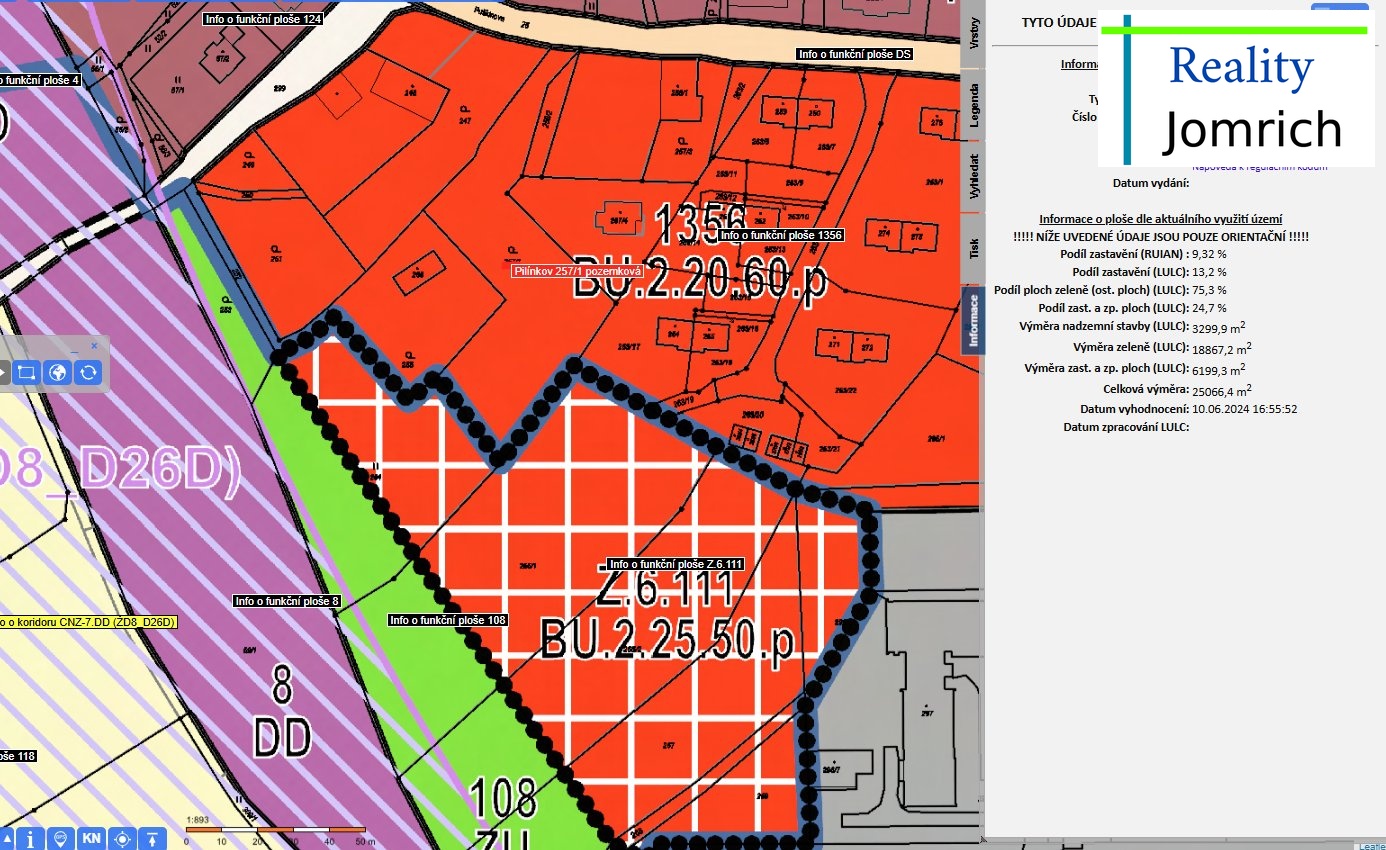This screenshot has width=1386, height=850.
Task: Open the Legenda side tab
Action: 974,107
